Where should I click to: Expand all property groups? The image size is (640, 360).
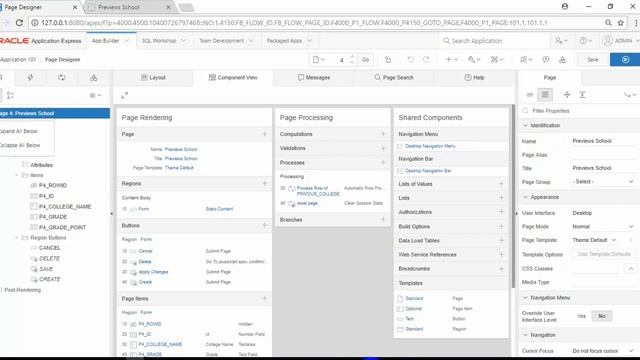(582, 95)
